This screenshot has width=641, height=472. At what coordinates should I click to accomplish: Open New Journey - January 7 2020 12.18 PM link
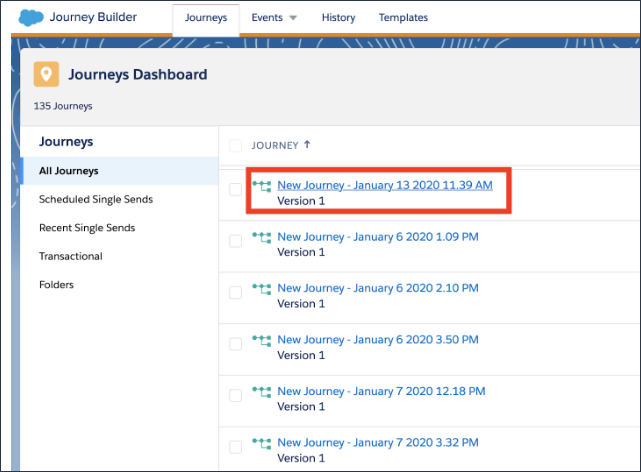tap(381, 391)
